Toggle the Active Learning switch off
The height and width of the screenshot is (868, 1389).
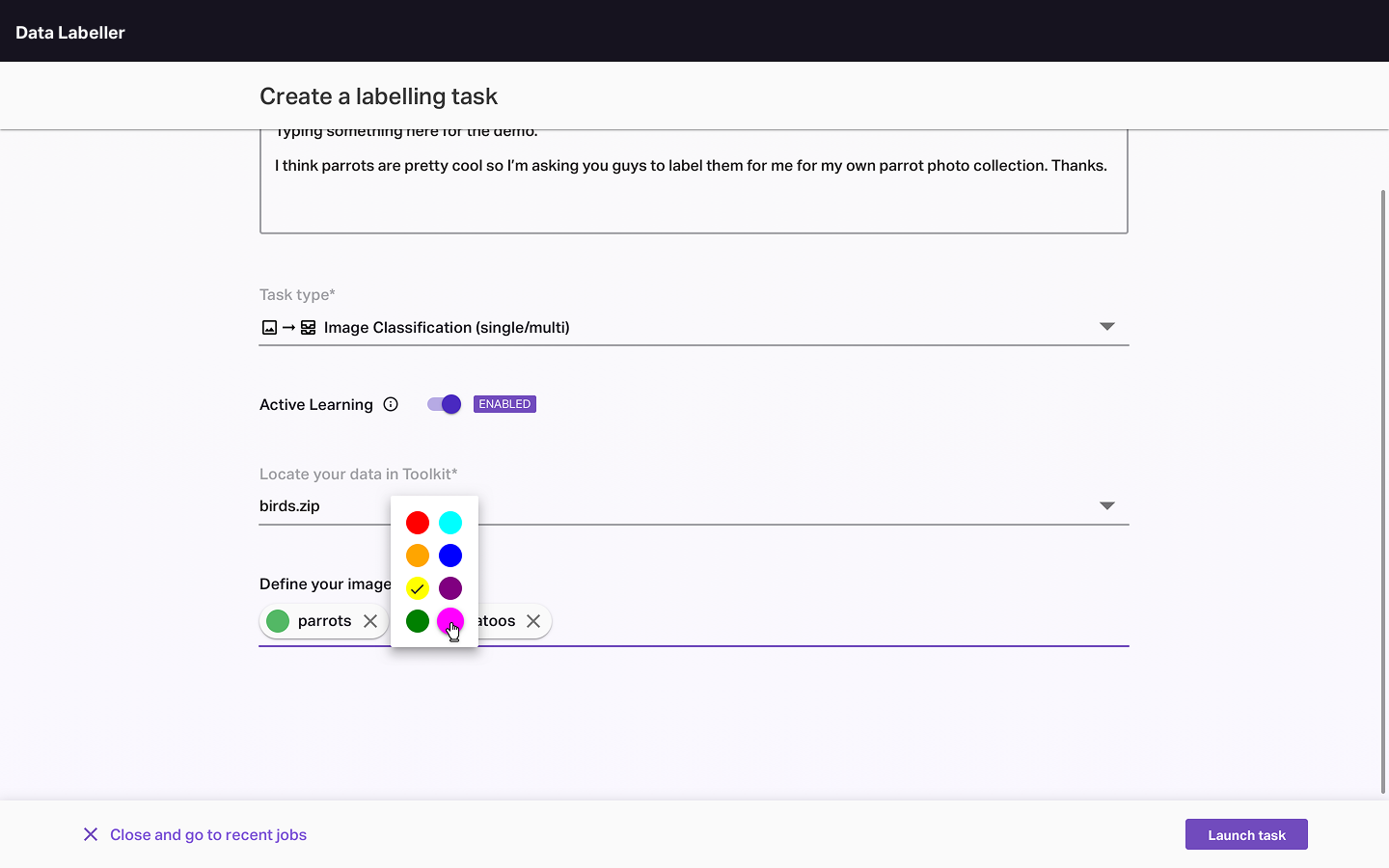point(445,404)
